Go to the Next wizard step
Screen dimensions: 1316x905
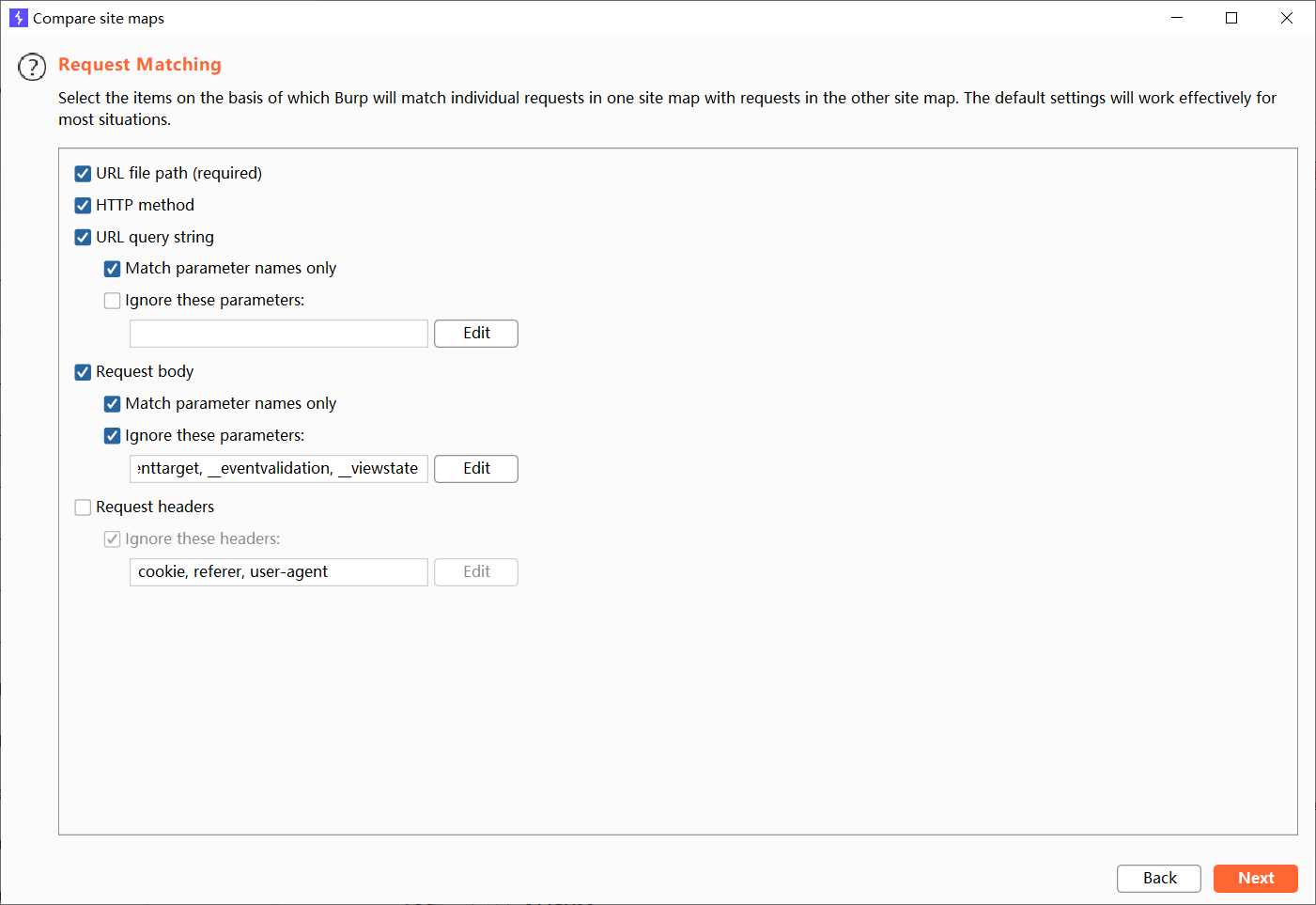tap(1256, 879)
